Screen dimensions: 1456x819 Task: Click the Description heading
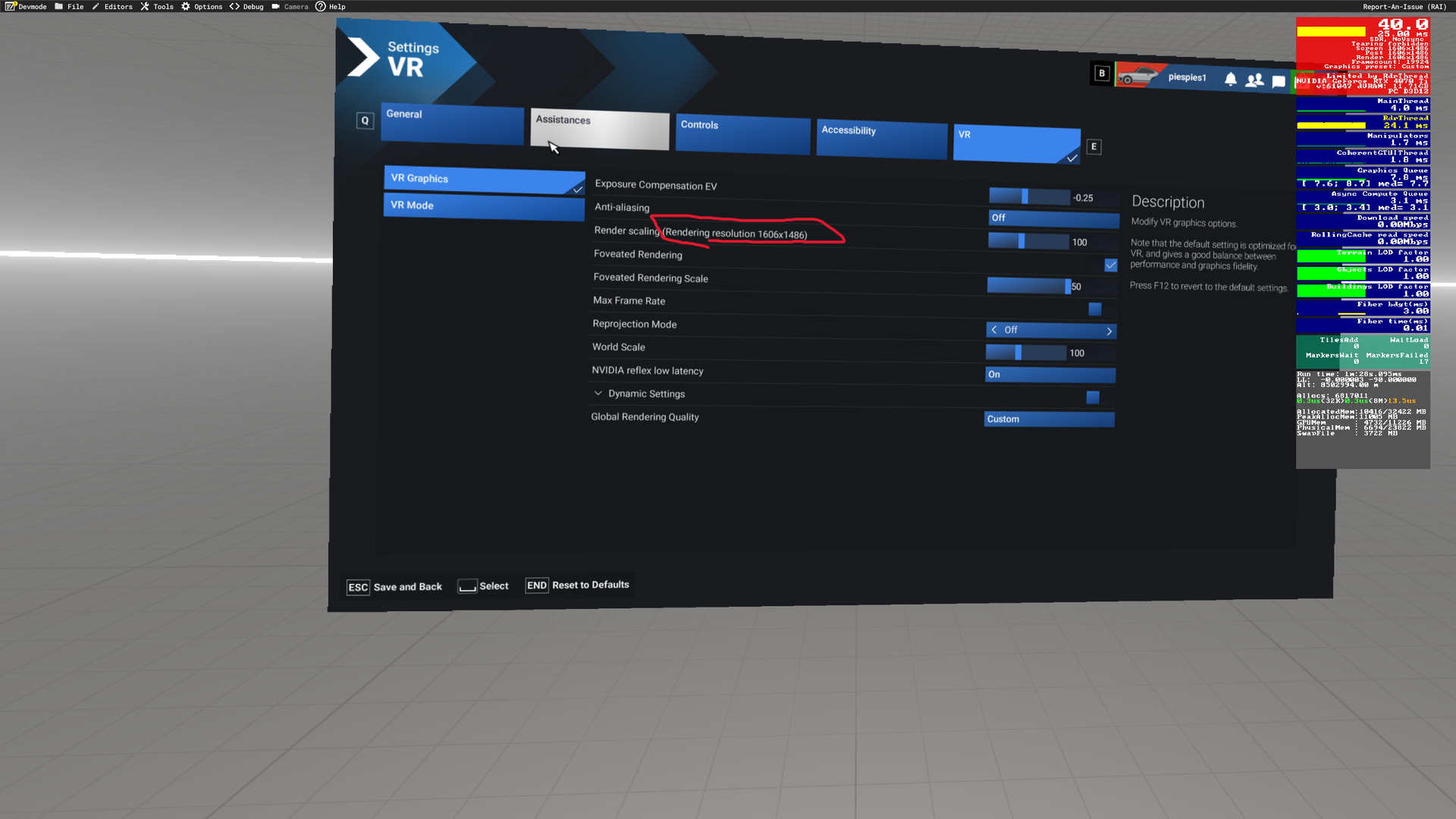pos(1168,202)
